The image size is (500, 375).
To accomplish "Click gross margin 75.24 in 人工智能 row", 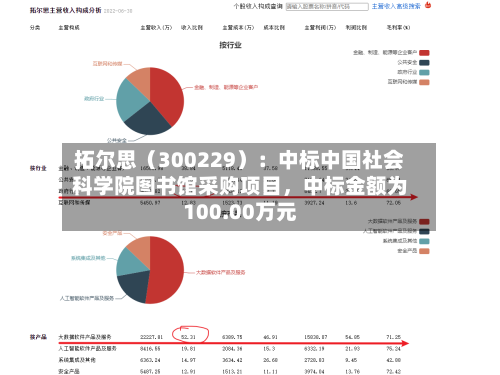I will (x=394, y=349).
